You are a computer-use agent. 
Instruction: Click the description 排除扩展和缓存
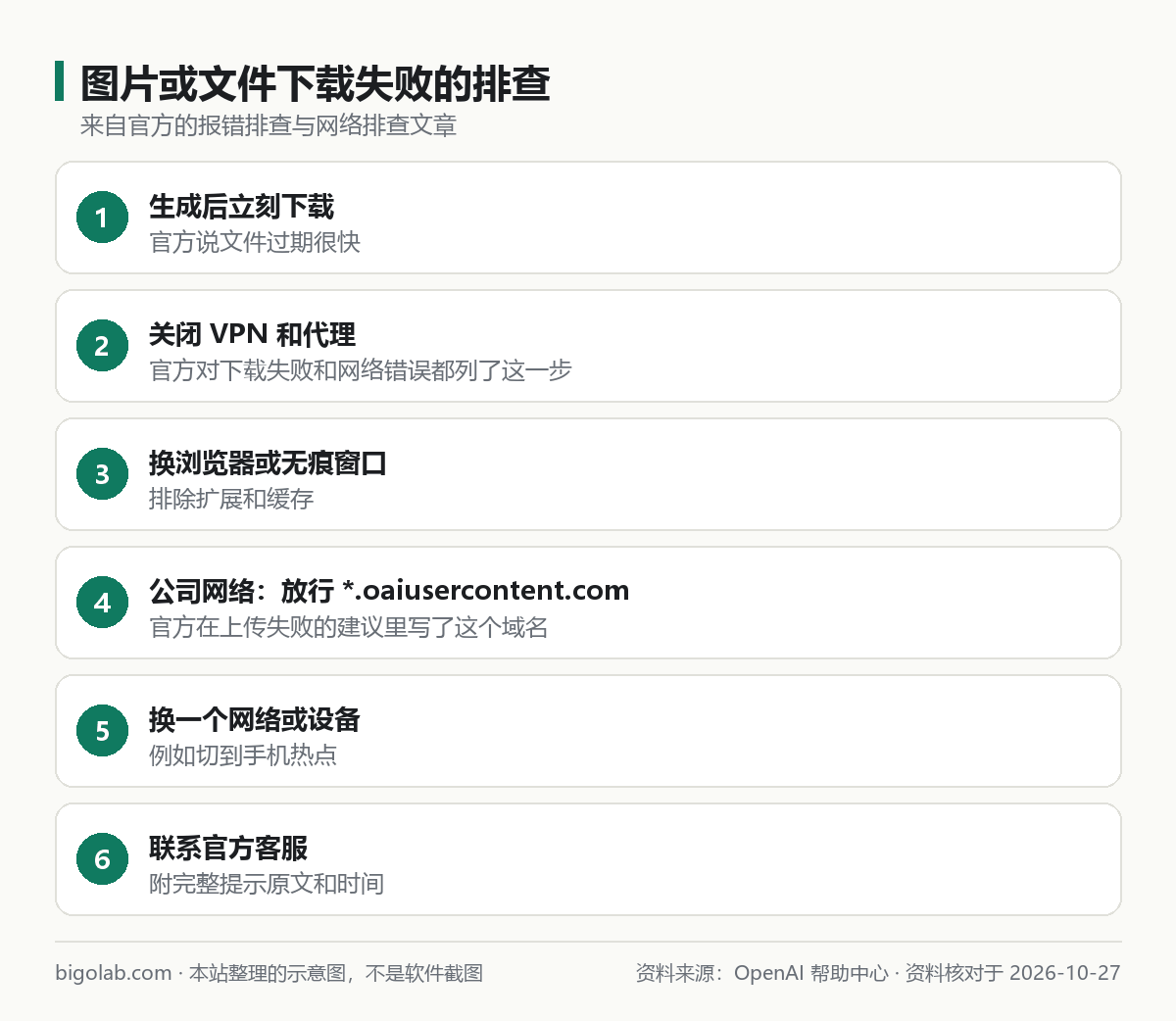(x=231, y=499)
